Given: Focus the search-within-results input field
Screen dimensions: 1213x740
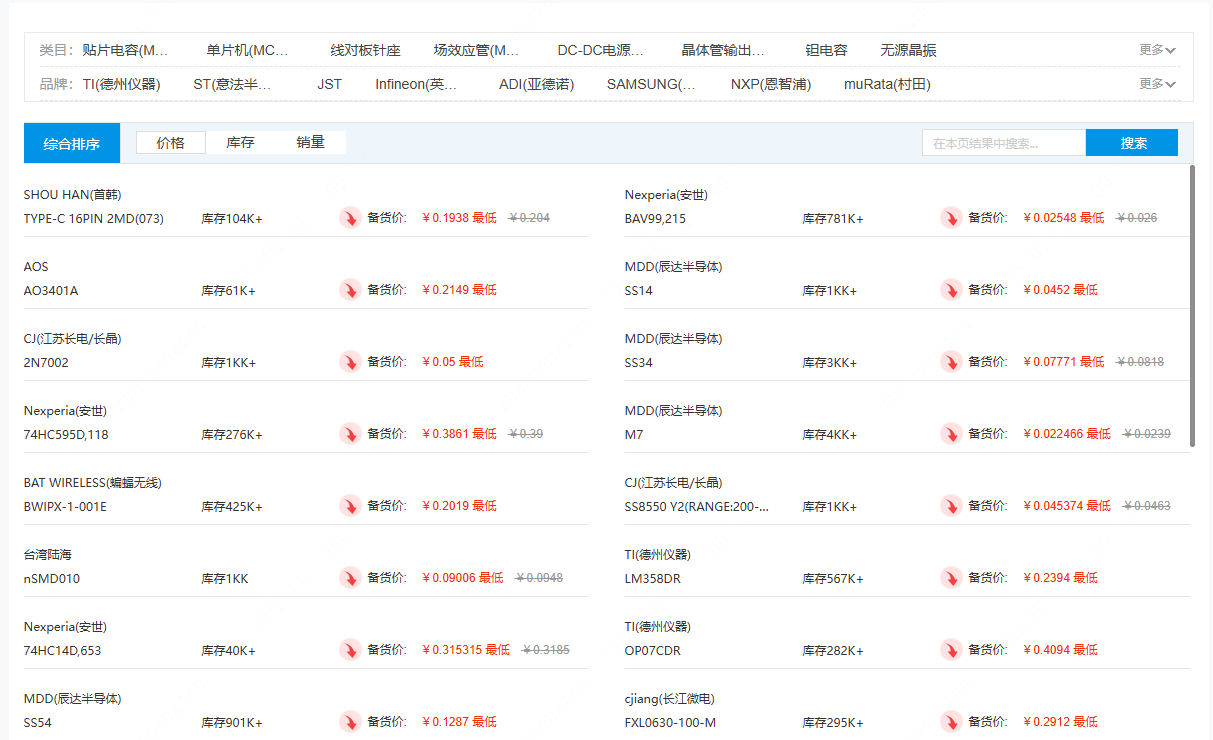Looking at the screenshot, I should [x=1003, y=143].
